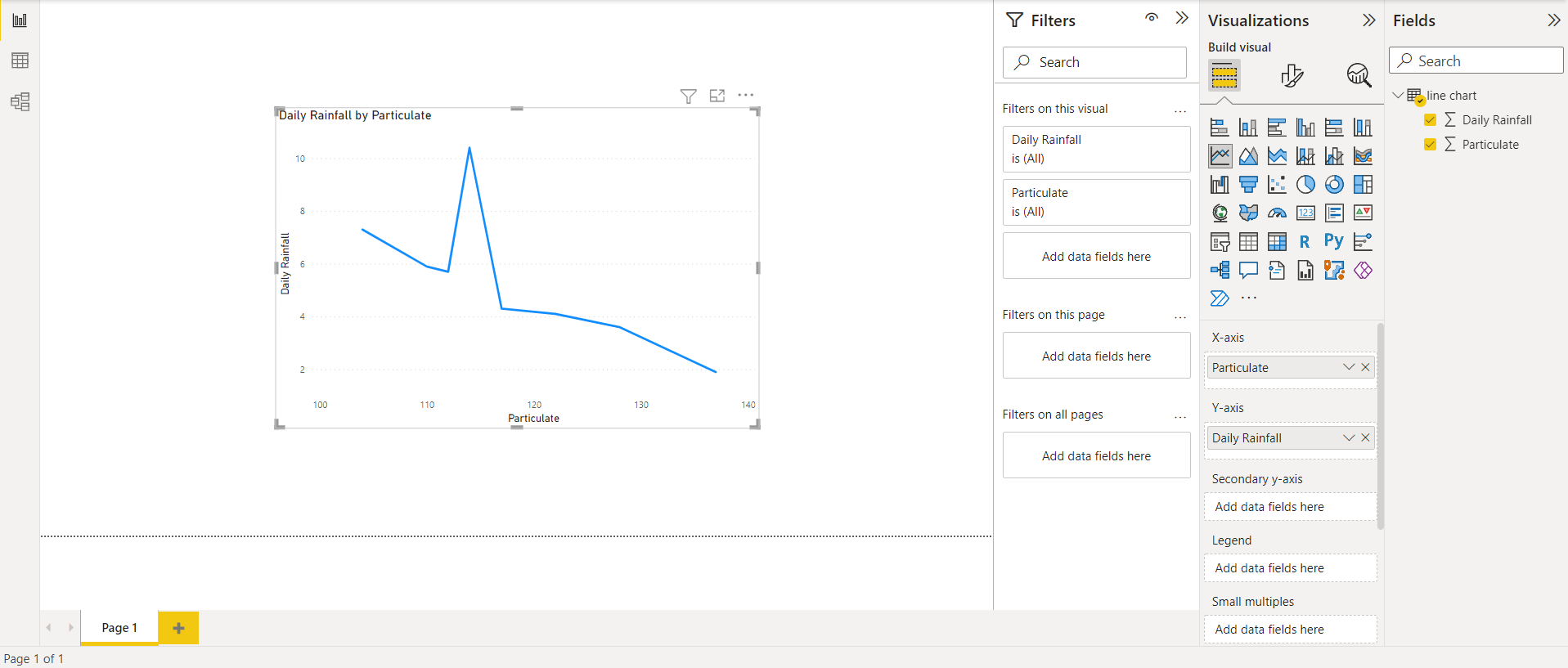This screenshot has width=1568, height=668.
Task: Toggle the filters pane eye icon
Action: [1152, 18]
